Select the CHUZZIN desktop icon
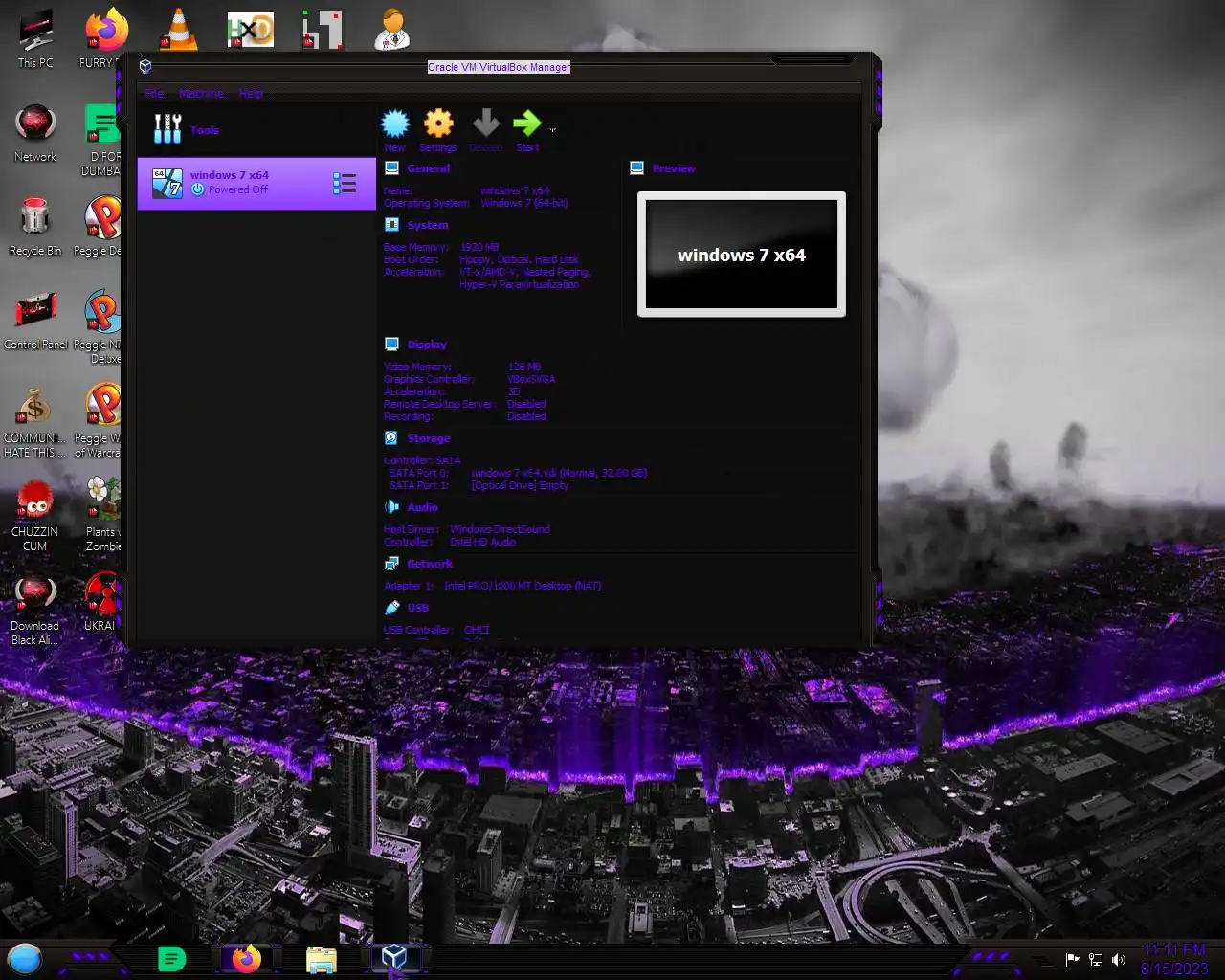The image size is (1225, 980). [x=35, y=517]
